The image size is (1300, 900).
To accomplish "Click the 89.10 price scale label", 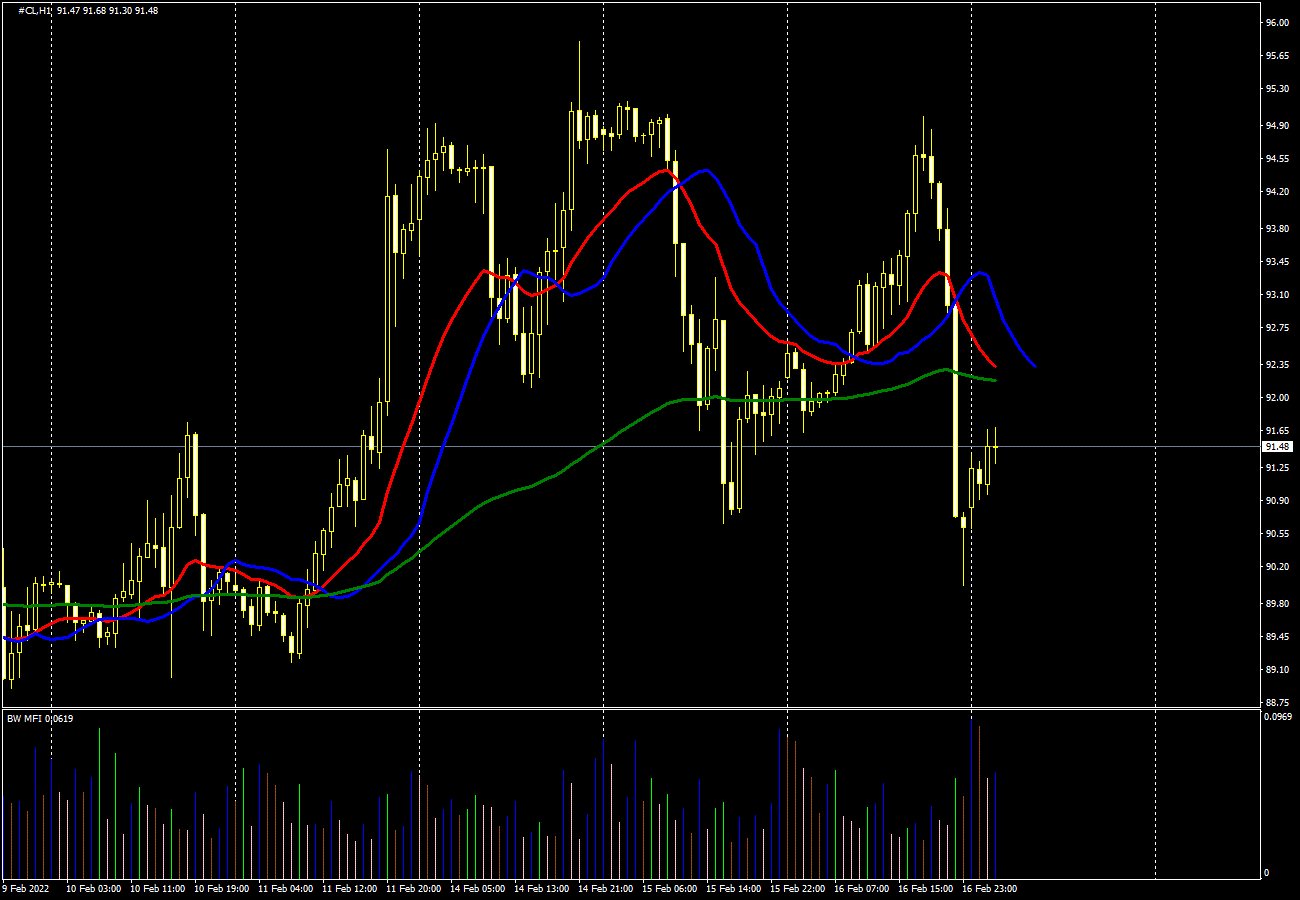I will (1277, 670).
